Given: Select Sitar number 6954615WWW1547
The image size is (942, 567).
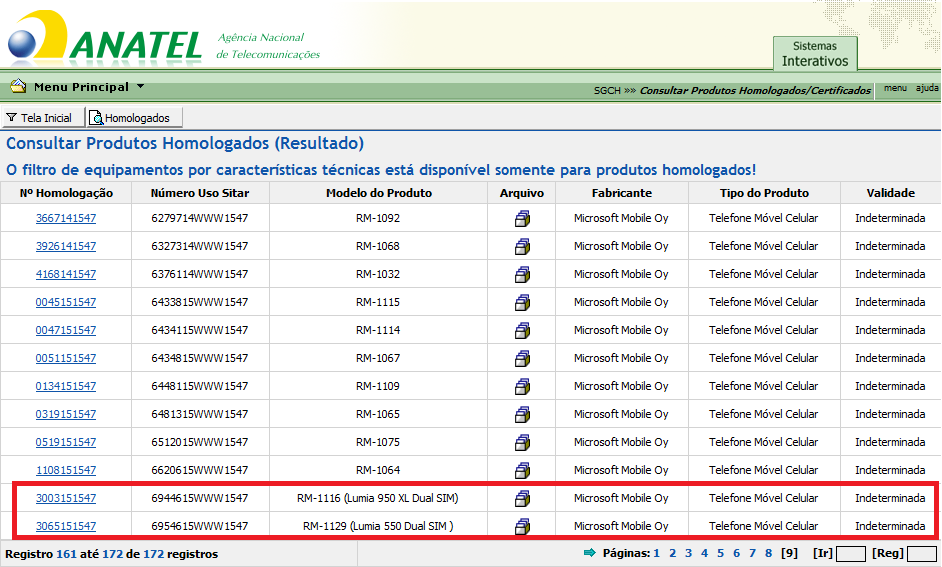Looking at the screenshot, I should pyautogui.click(x=199, y=526).
